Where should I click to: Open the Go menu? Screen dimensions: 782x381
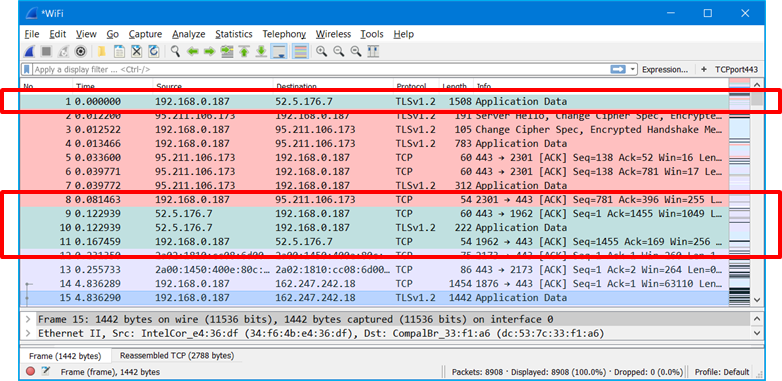coord(112,34)
